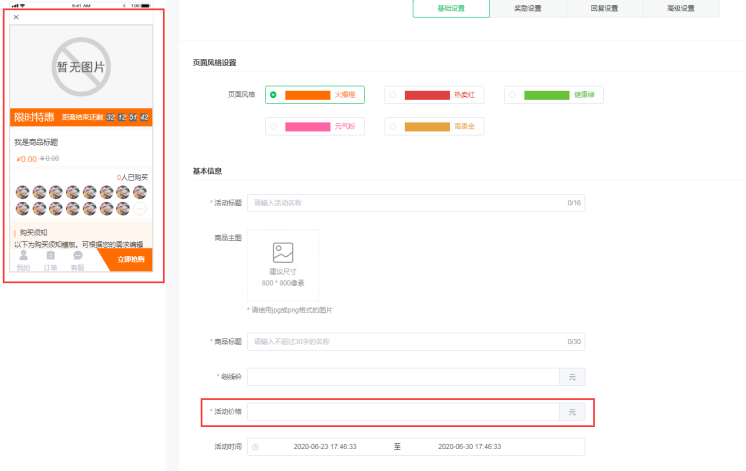This screenshot has width=746, height=471.
Task: Click the first buyer avatar in preview
Action: (22, 192)
